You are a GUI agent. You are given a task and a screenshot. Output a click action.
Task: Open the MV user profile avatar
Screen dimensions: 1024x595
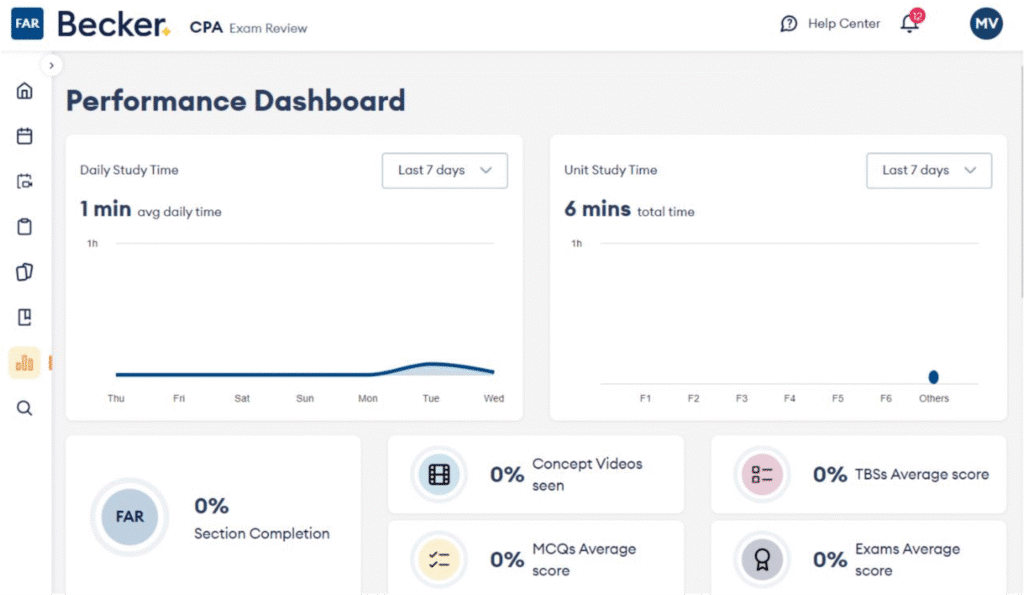pyautogui.click(x=986, y=24)
